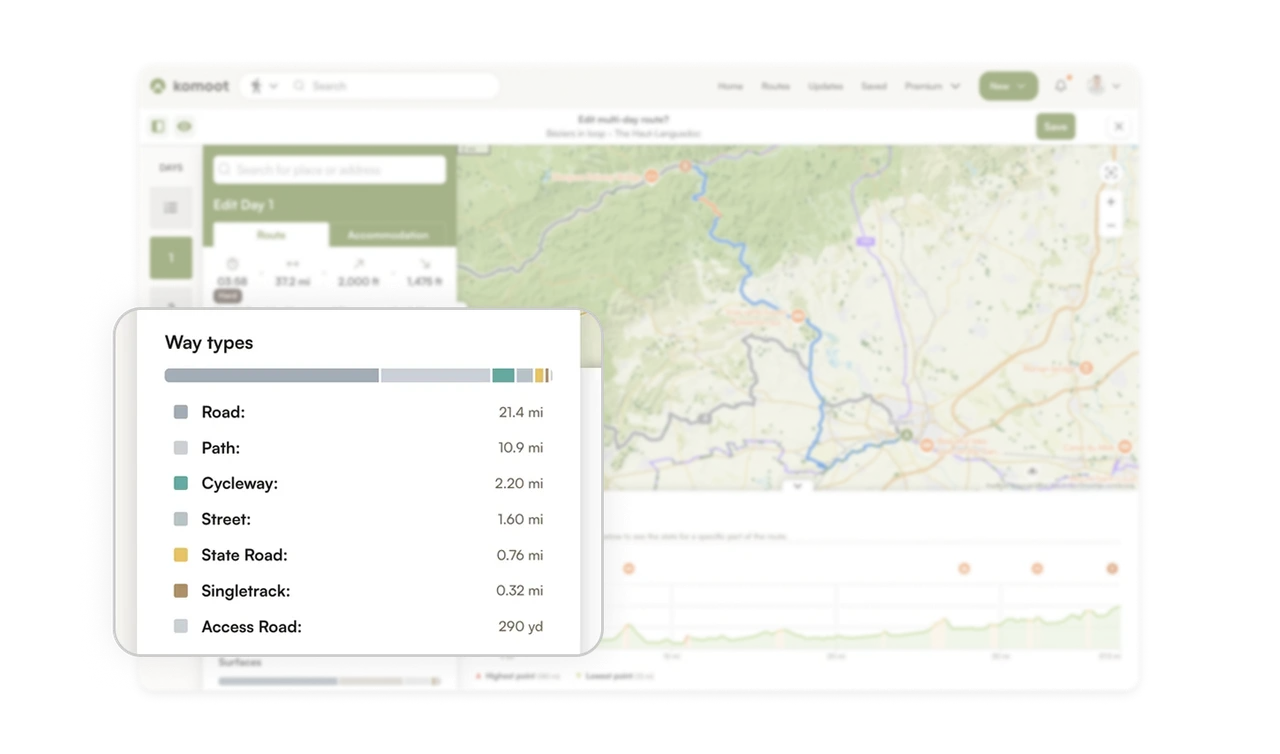Screen dimensions: 1280x754
Task: Click the Road color swatch
Action: (181, 412)
